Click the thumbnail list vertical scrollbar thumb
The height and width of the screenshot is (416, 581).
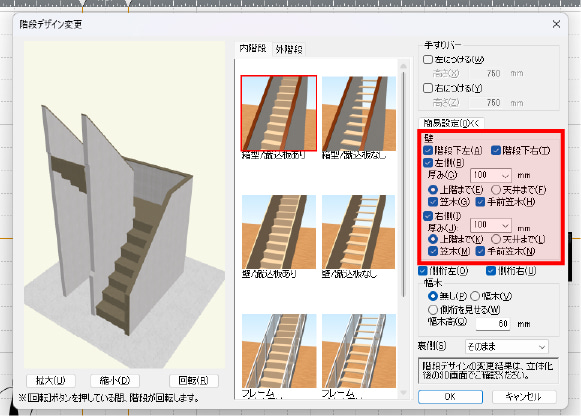(404, 184)
